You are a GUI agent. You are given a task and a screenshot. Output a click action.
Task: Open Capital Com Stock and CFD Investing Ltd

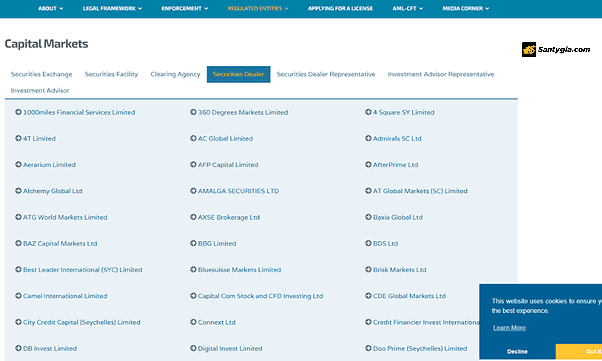(260, 296)
